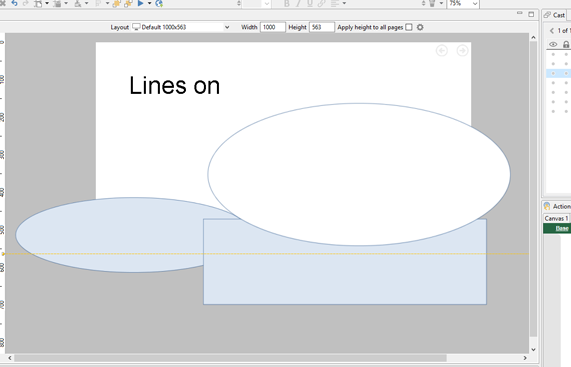Select the Canvas 1 tab in Actions
Viewport: 571px width, 367px height.
556,218
